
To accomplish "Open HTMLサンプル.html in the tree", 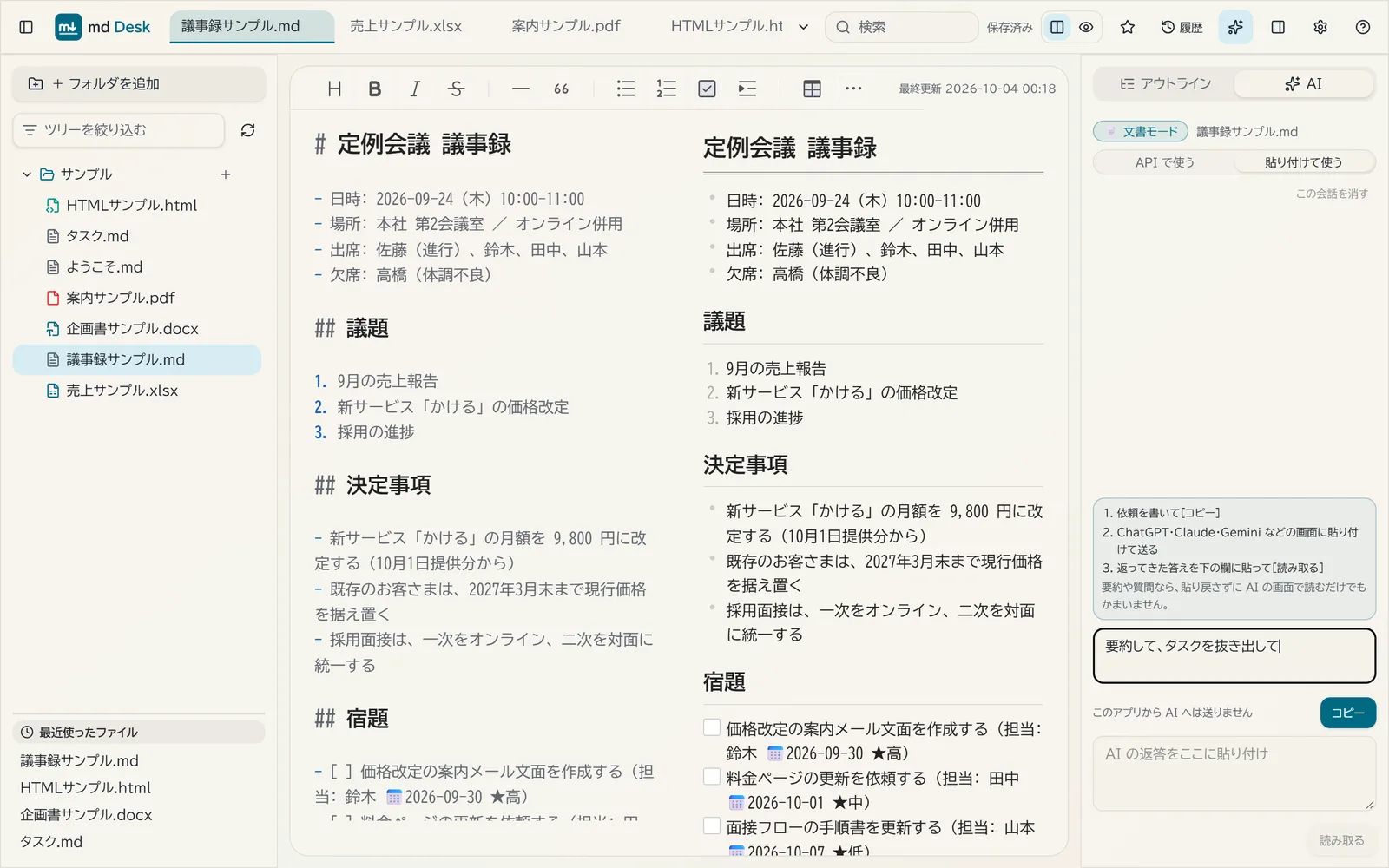I will (137, 206).
